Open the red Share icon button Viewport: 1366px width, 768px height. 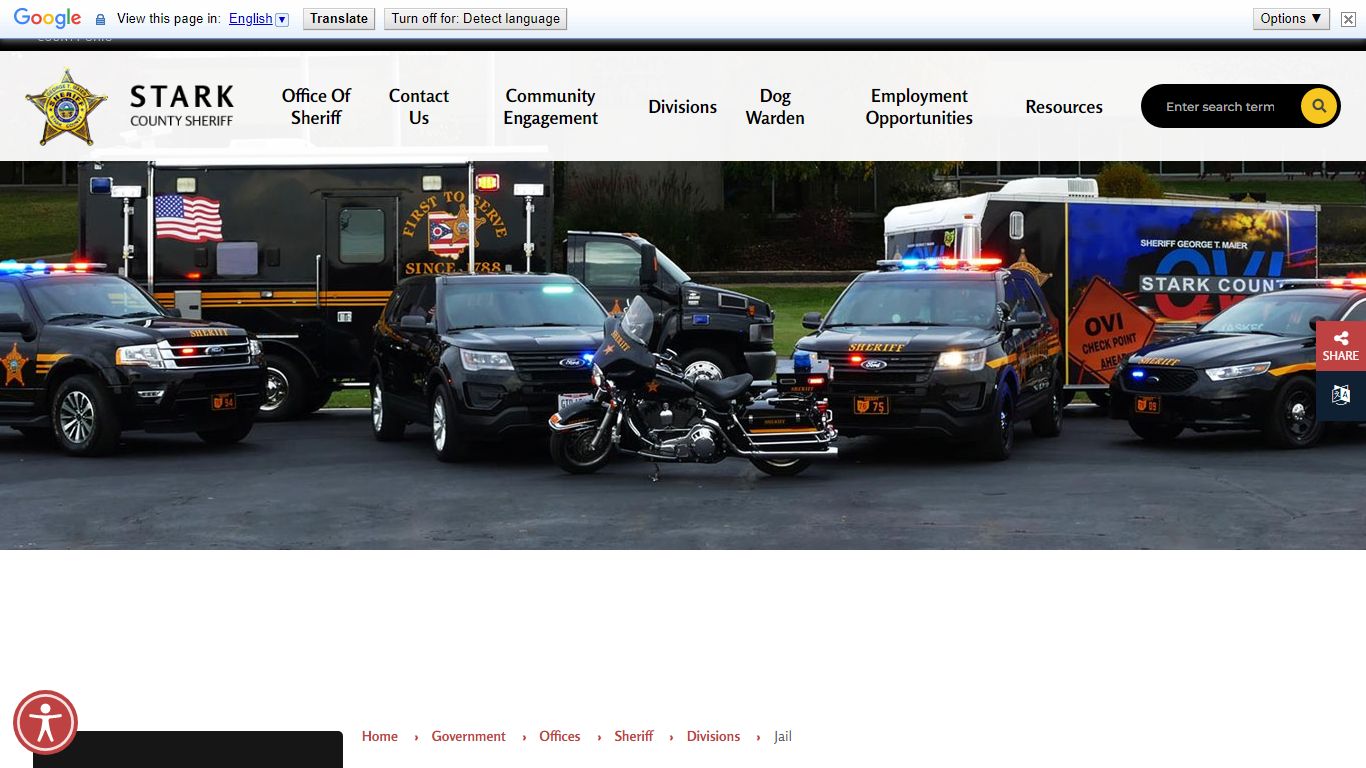(x=1340, y=346)
